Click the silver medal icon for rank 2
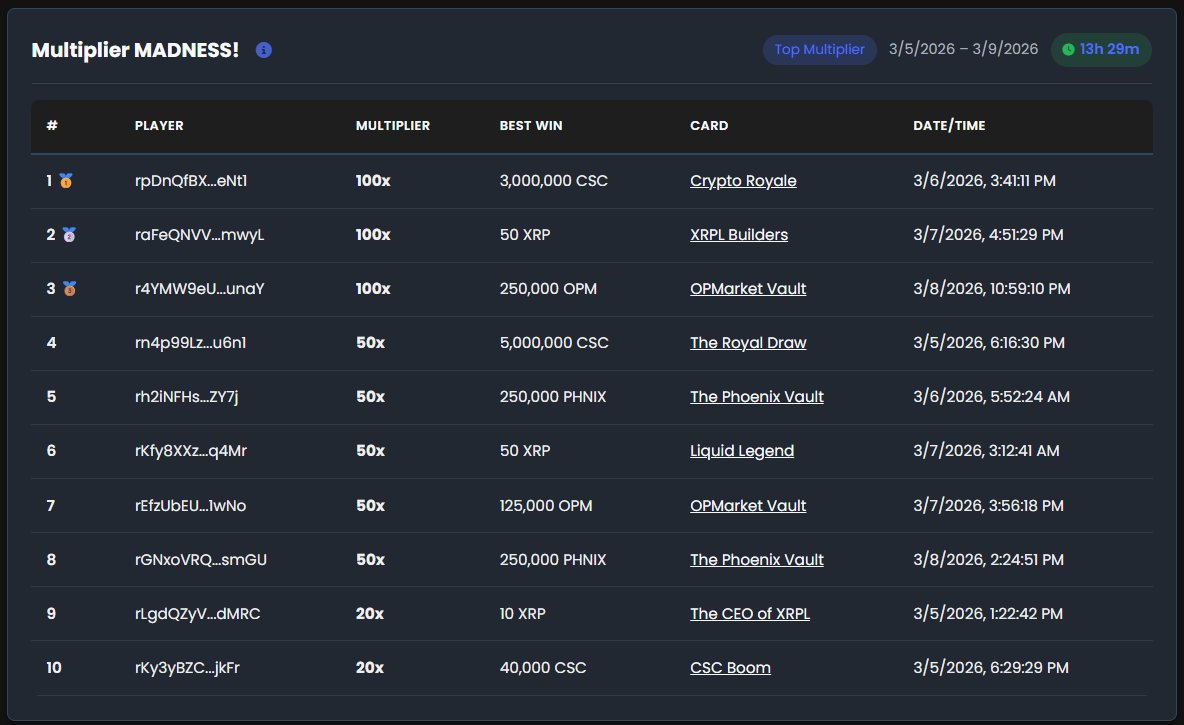1184x725 pixels. (x=69, y=235)
